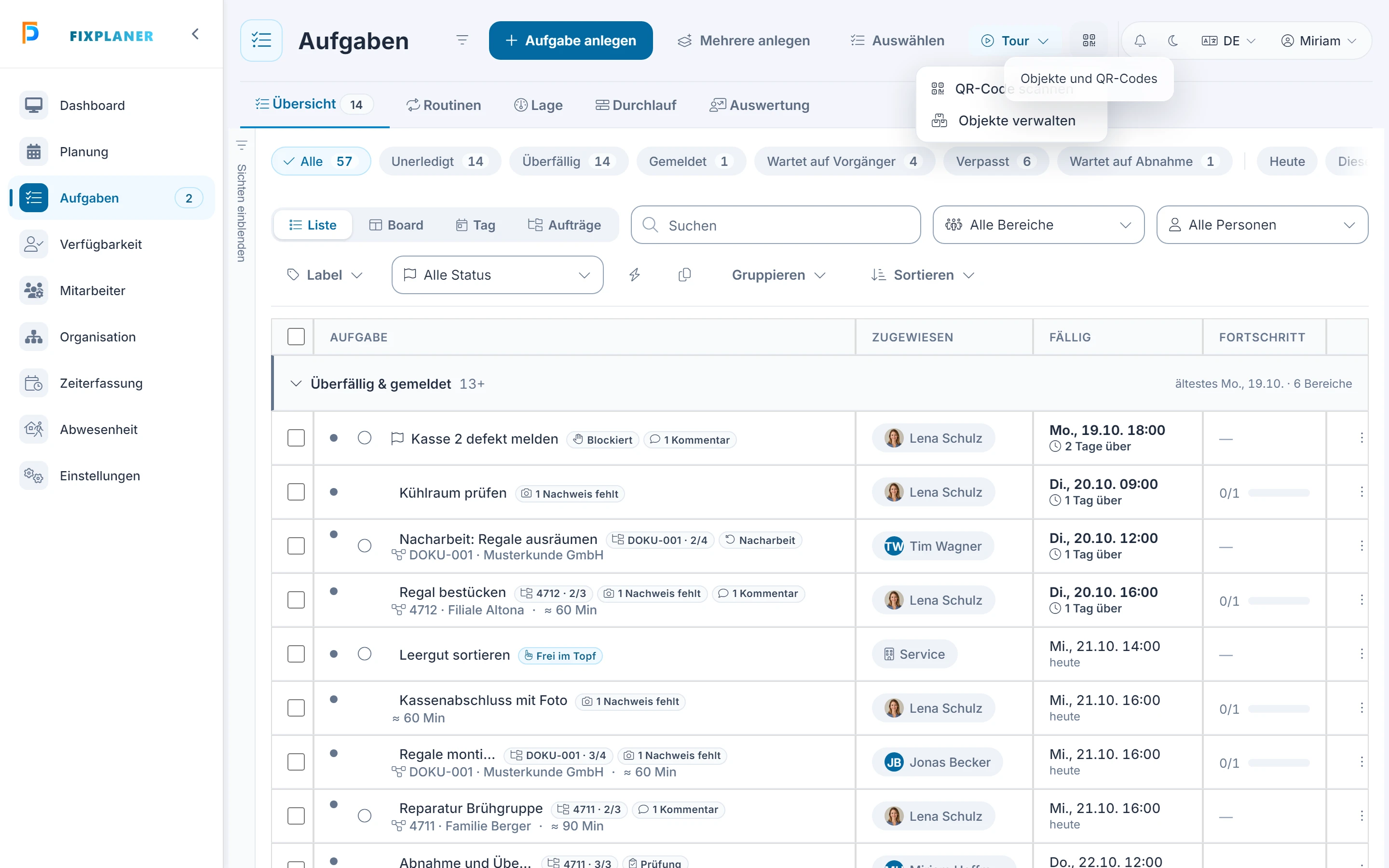Tick the select-all checkbox in table header

click(x=296, y=337)
